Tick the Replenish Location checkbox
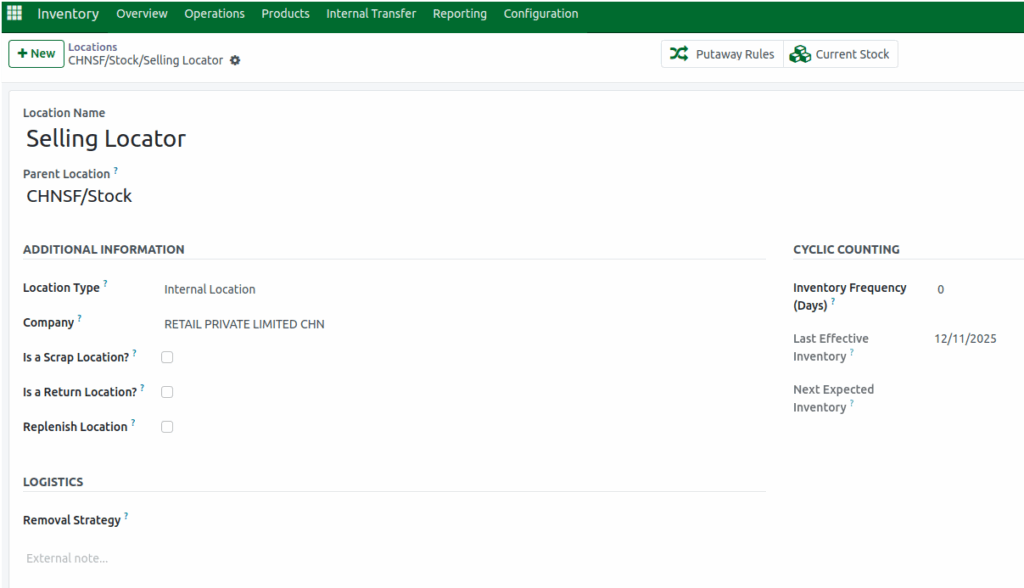This screenshot has height=588, width=1024. tap(166, 426)
